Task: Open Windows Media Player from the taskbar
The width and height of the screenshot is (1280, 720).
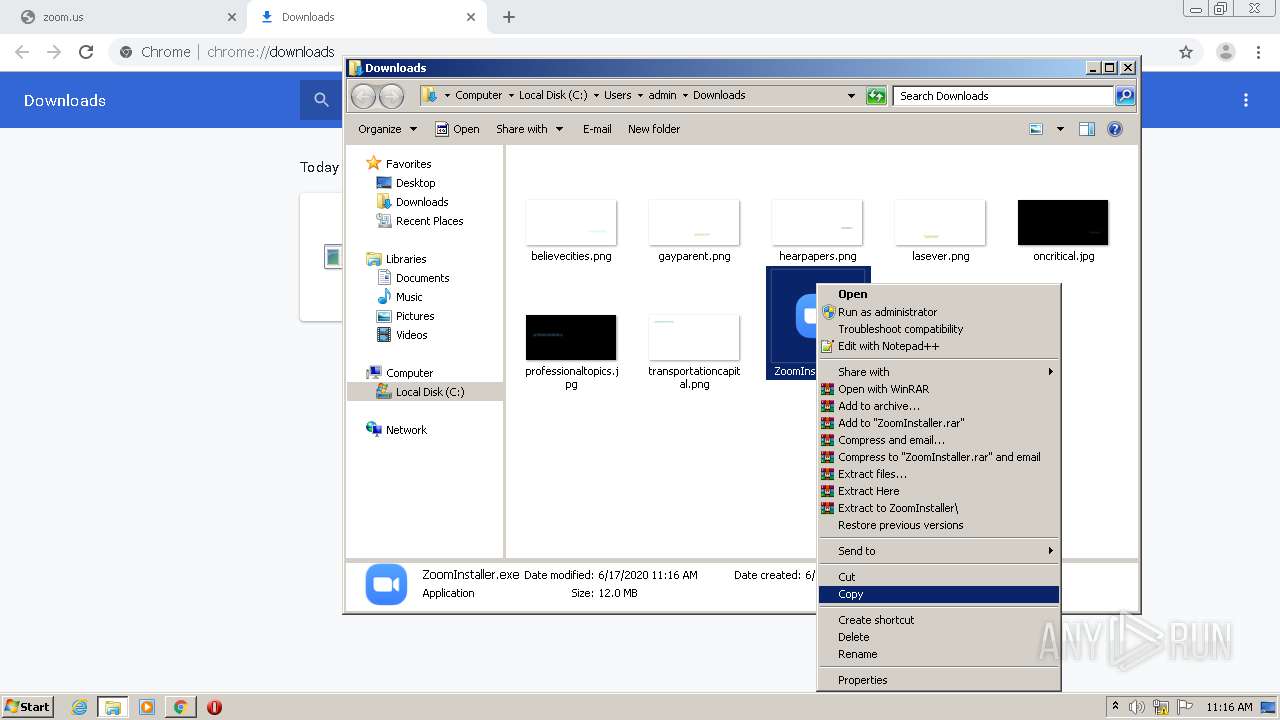Action: pyautogui.click(x=147, y=707)
